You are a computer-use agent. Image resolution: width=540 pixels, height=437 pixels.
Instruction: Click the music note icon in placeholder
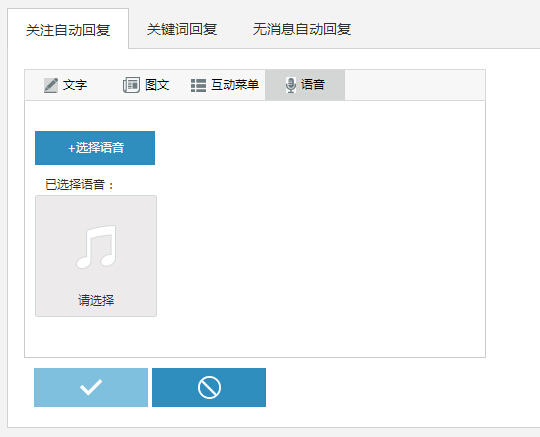pyautogui.click(x=97, y=247)
